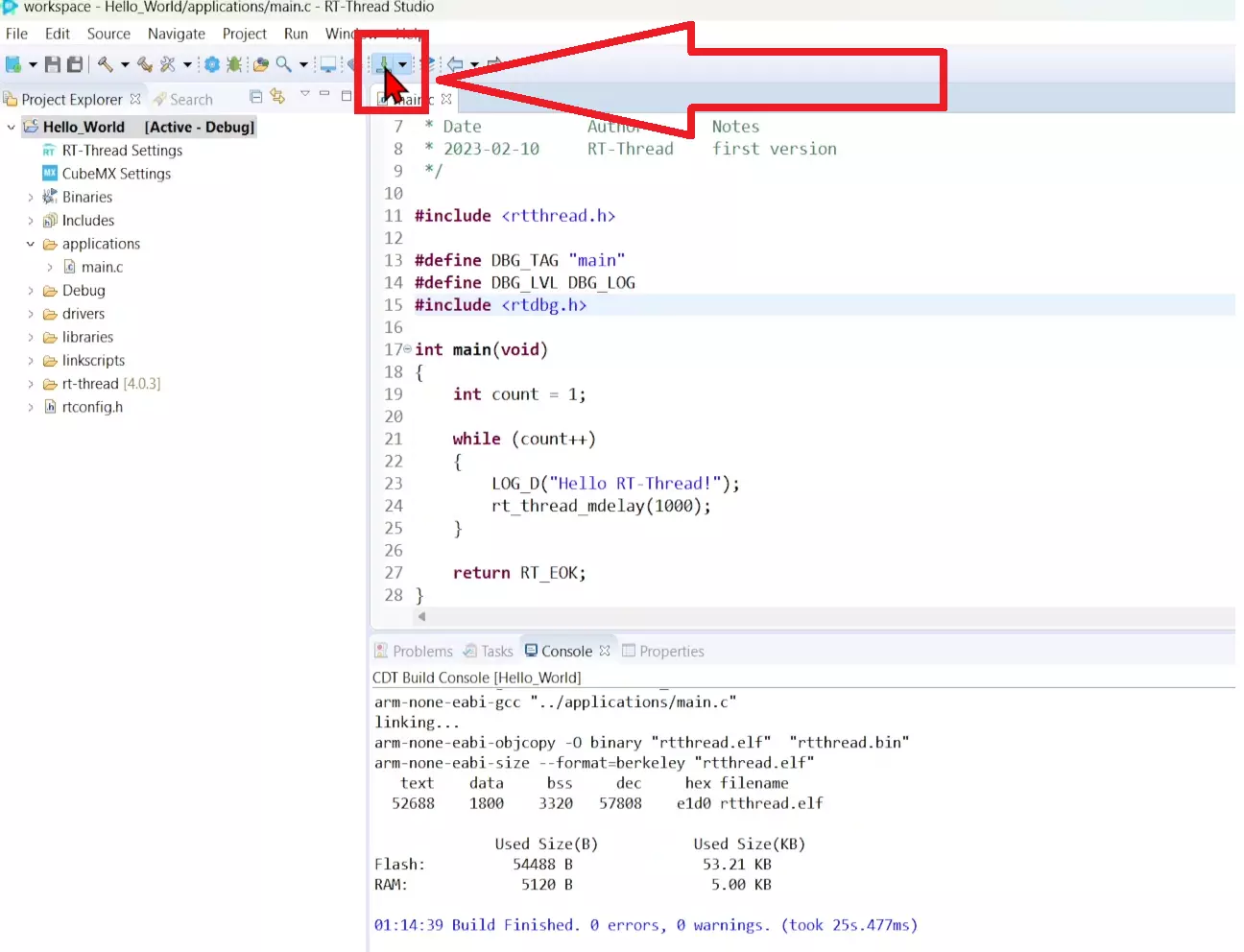Expand the Debug folder
1244x952 pixels.
coord(31,291)
